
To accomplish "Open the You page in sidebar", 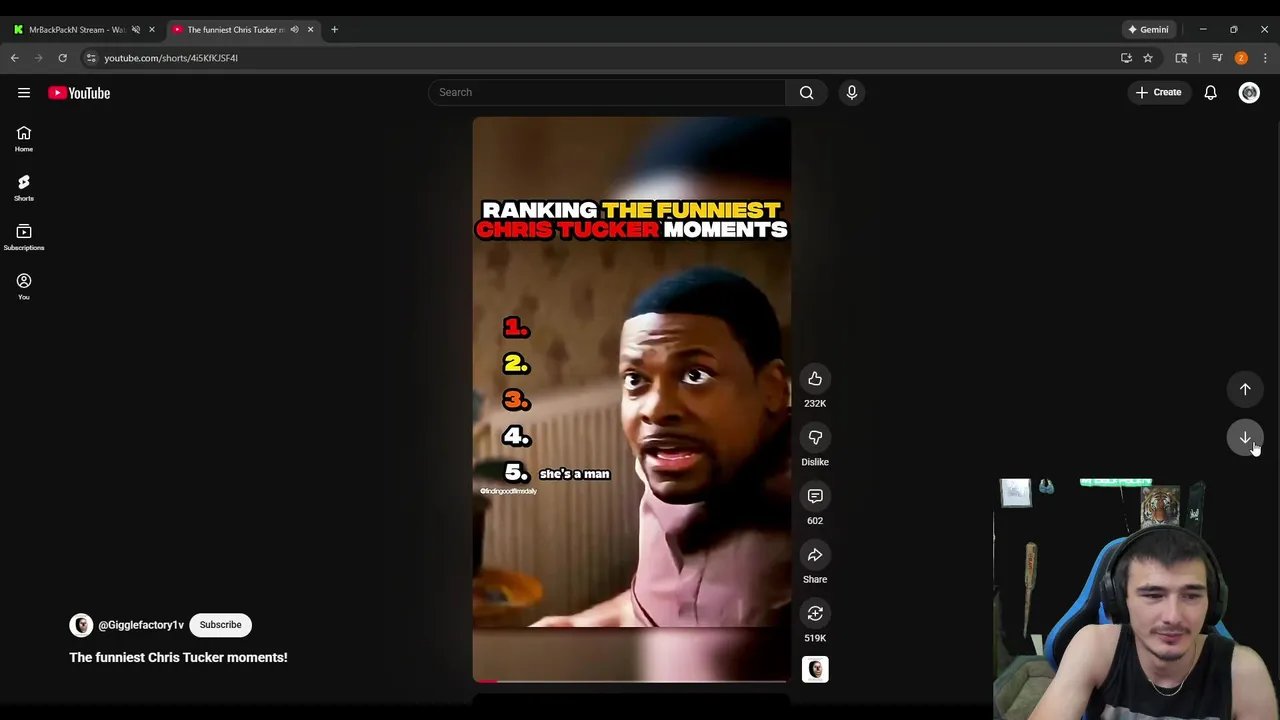I will pos(24,286).
